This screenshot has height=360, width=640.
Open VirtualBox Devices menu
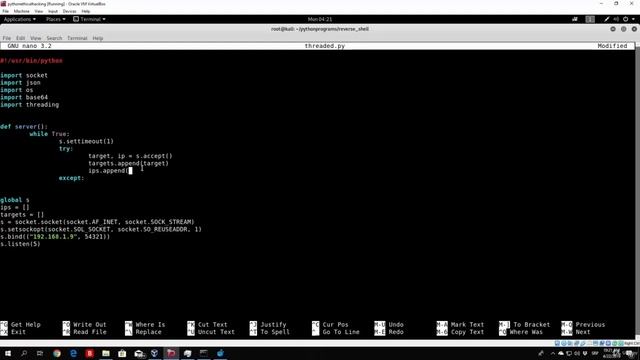pos(69,11)
